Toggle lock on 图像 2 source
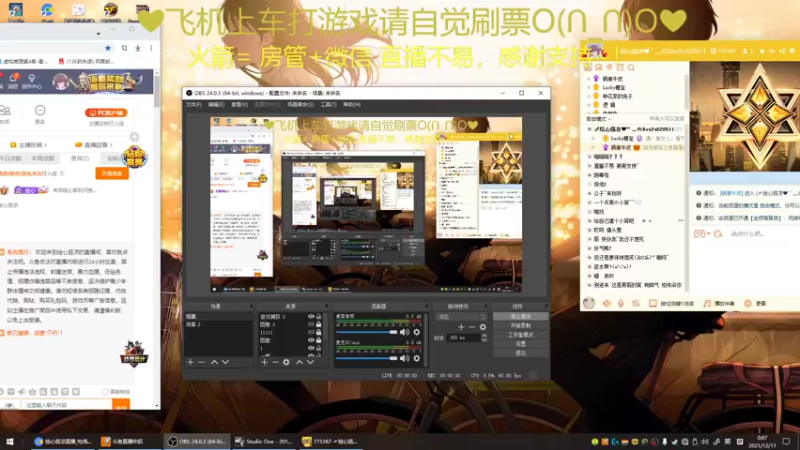 319,324
